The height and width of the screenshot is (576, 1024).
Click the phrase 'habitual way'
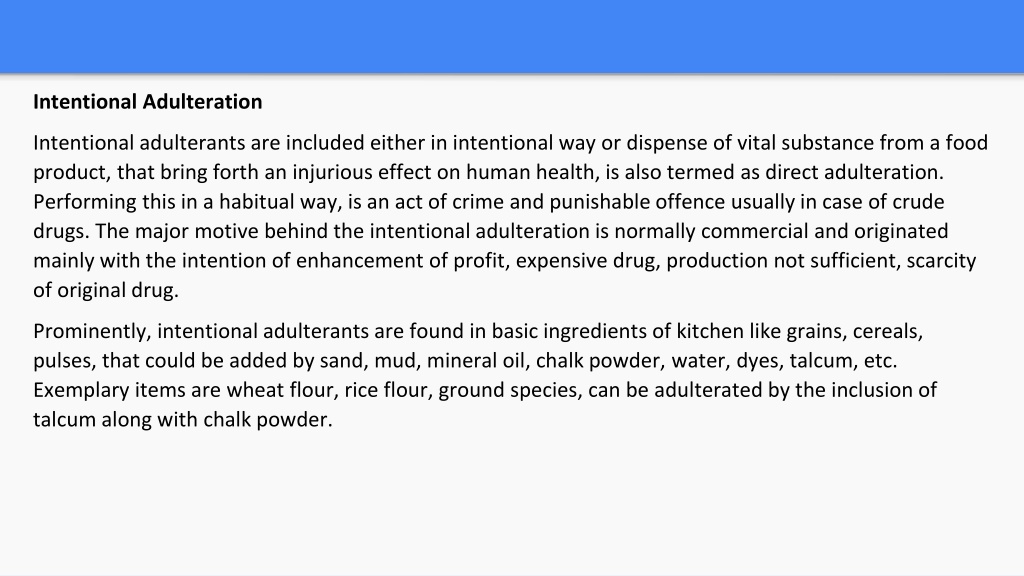(x=279, y=202)
